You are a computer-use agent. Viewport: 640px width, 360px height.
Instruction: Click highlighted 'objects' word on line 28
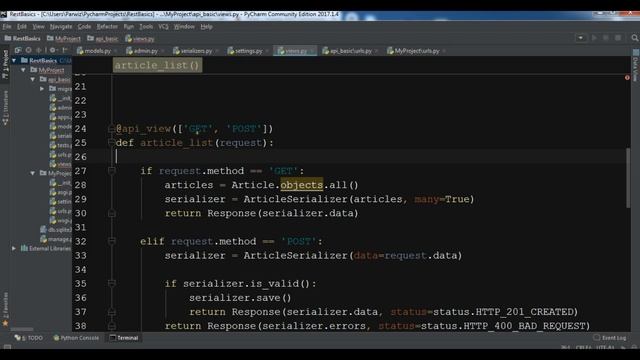(x=302, y=185)
